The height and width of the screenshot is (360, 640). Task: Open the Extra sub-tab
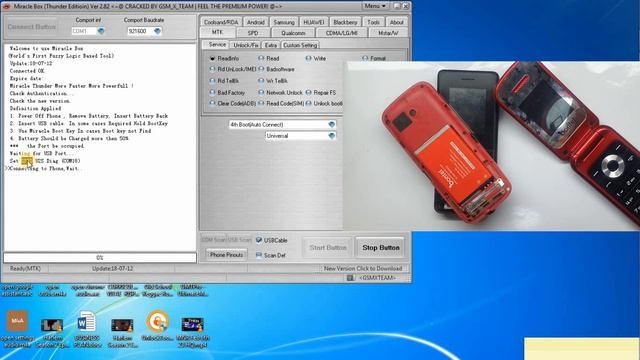pos(271,45)
